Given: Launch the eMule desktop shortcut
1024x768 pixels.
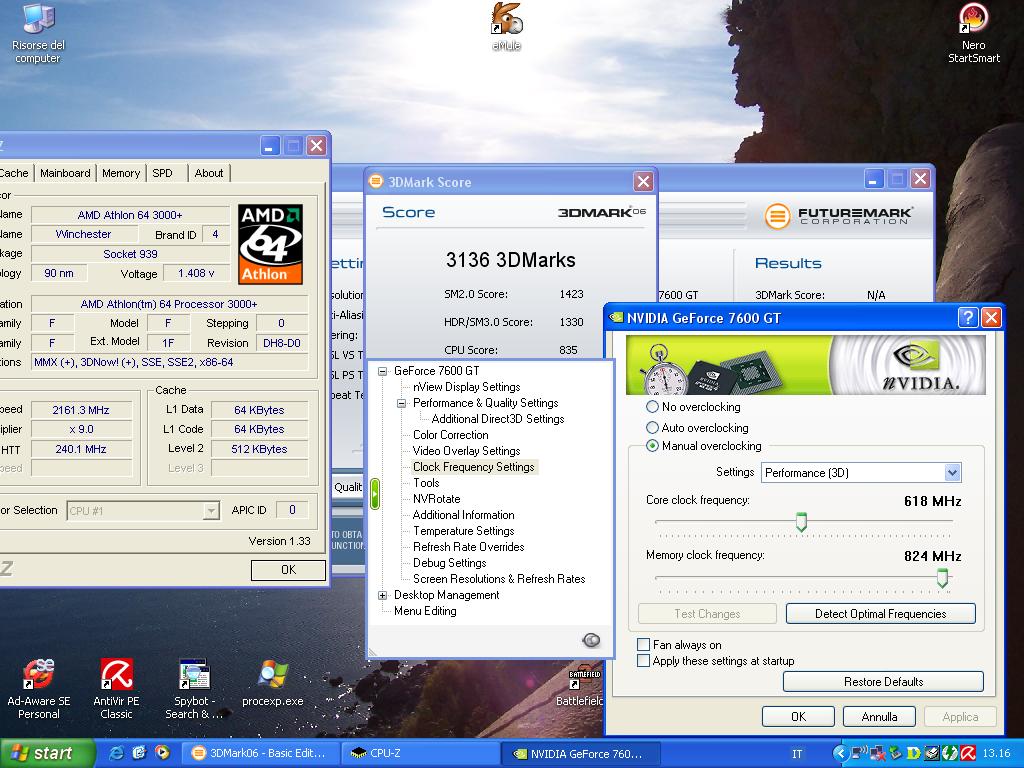Looking at the screenshot, I should [x=507, y=26].
